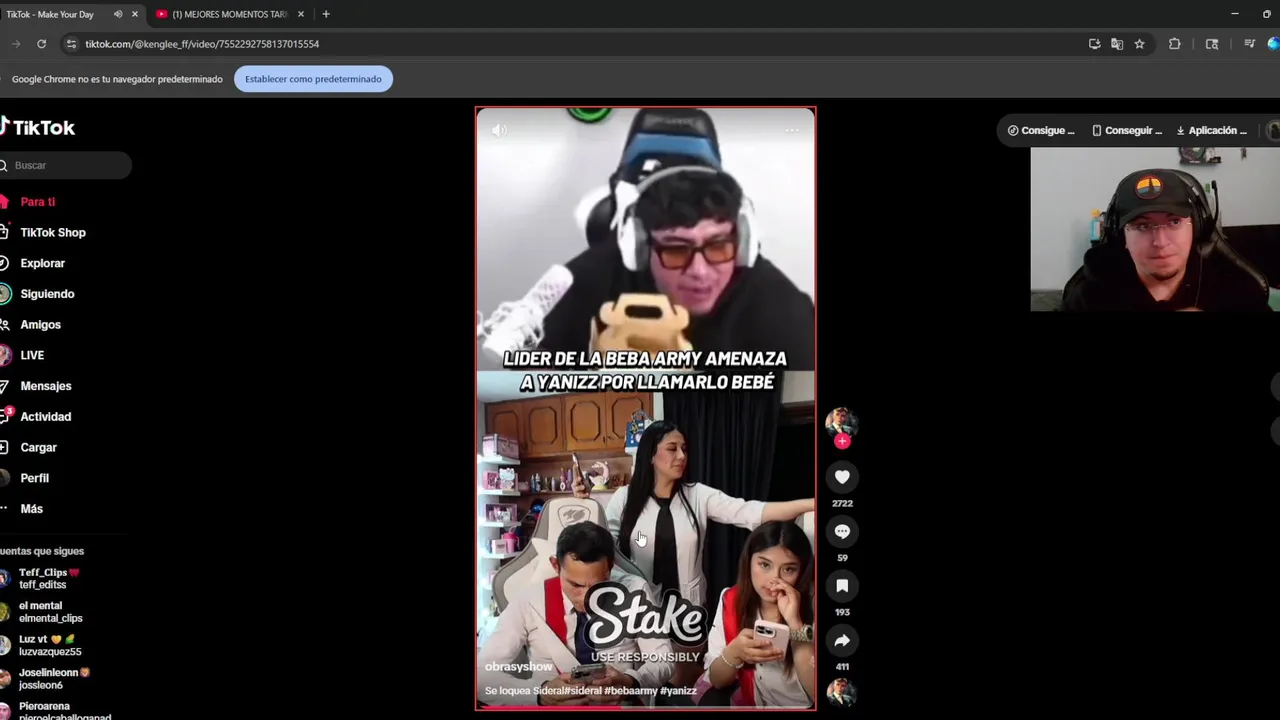This screenshot has height=720, width=1280.
Task: Open a new tab with the plus button
Action: [x=326, y=14]
